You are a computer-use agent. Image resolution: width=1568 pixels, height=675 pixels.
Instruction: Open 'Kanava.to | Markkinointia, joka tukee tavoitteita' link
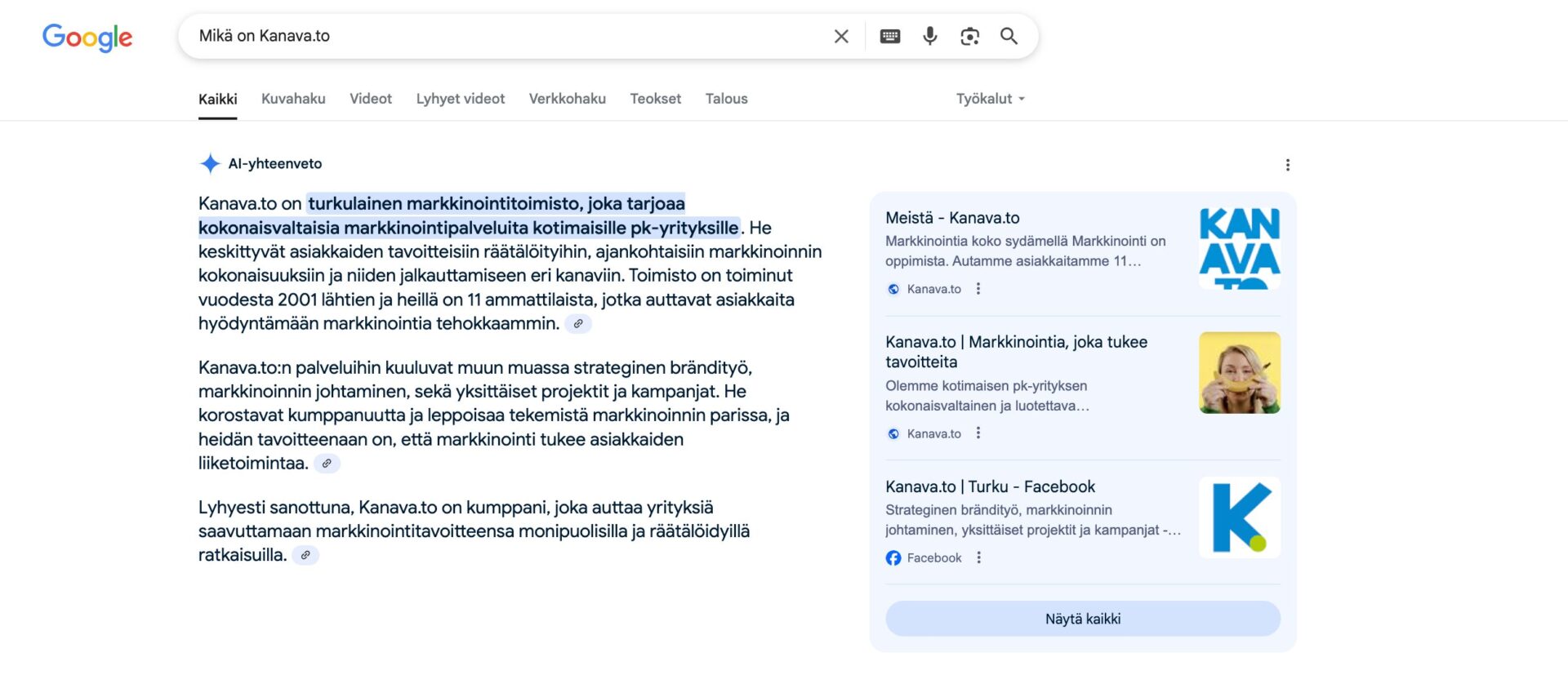(1017, 352)
